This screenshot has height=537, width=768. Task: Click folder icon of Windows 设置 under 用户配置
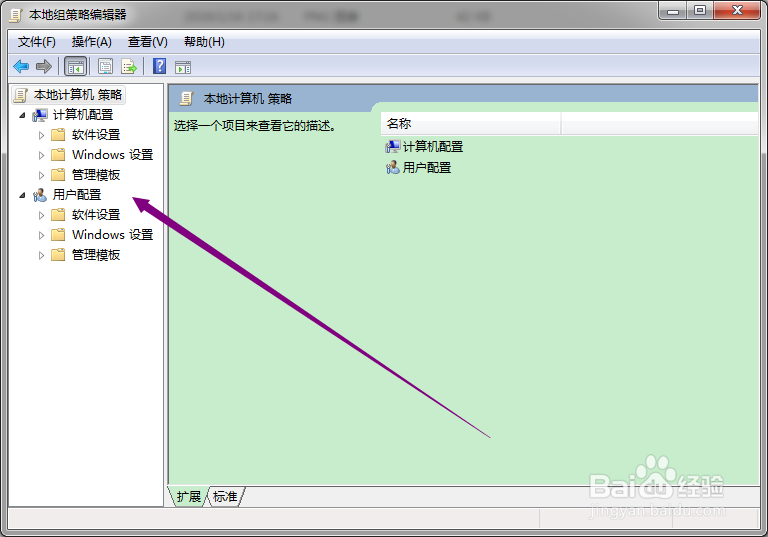point(58,235)
